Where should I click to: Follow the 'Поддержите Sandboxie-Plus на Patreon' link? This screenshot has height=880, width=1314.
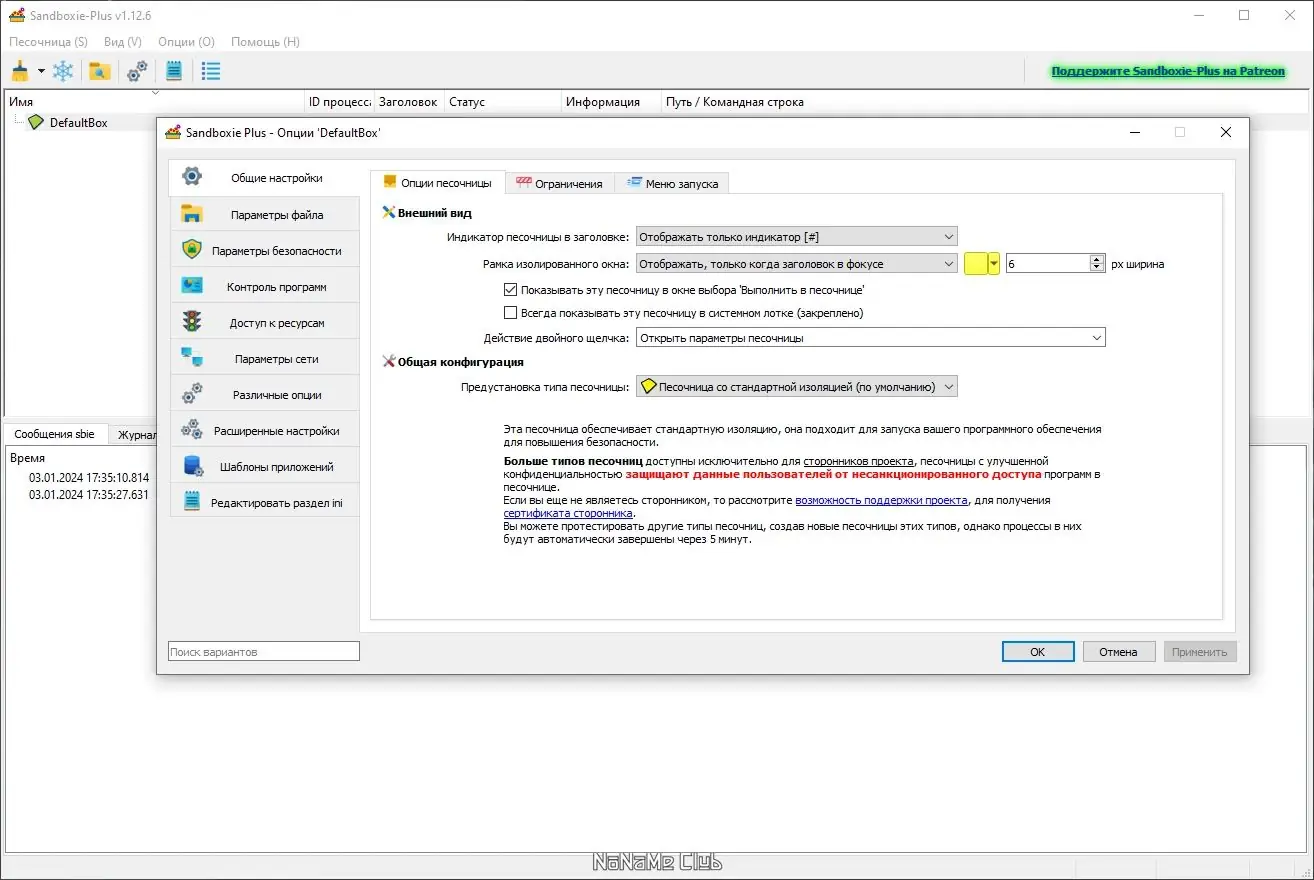click(x=1168, y=72)
